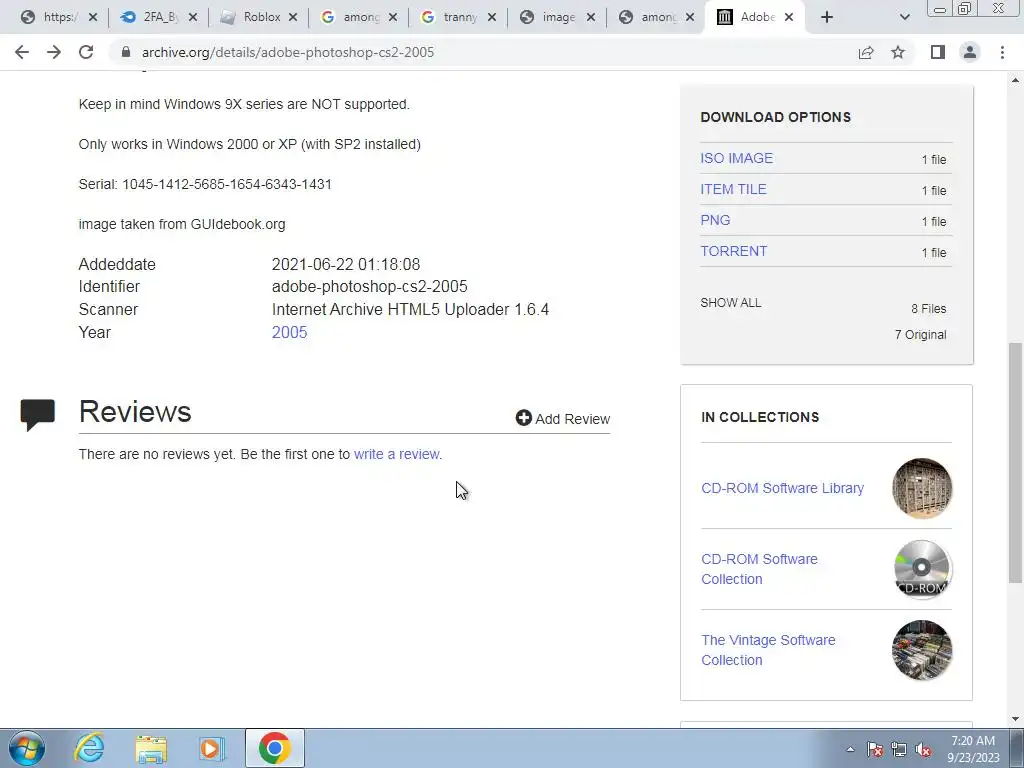The width and height of the screenshot is (1024, 768).
Task: Click the Add Review button
Action: [x=563, y=419]
